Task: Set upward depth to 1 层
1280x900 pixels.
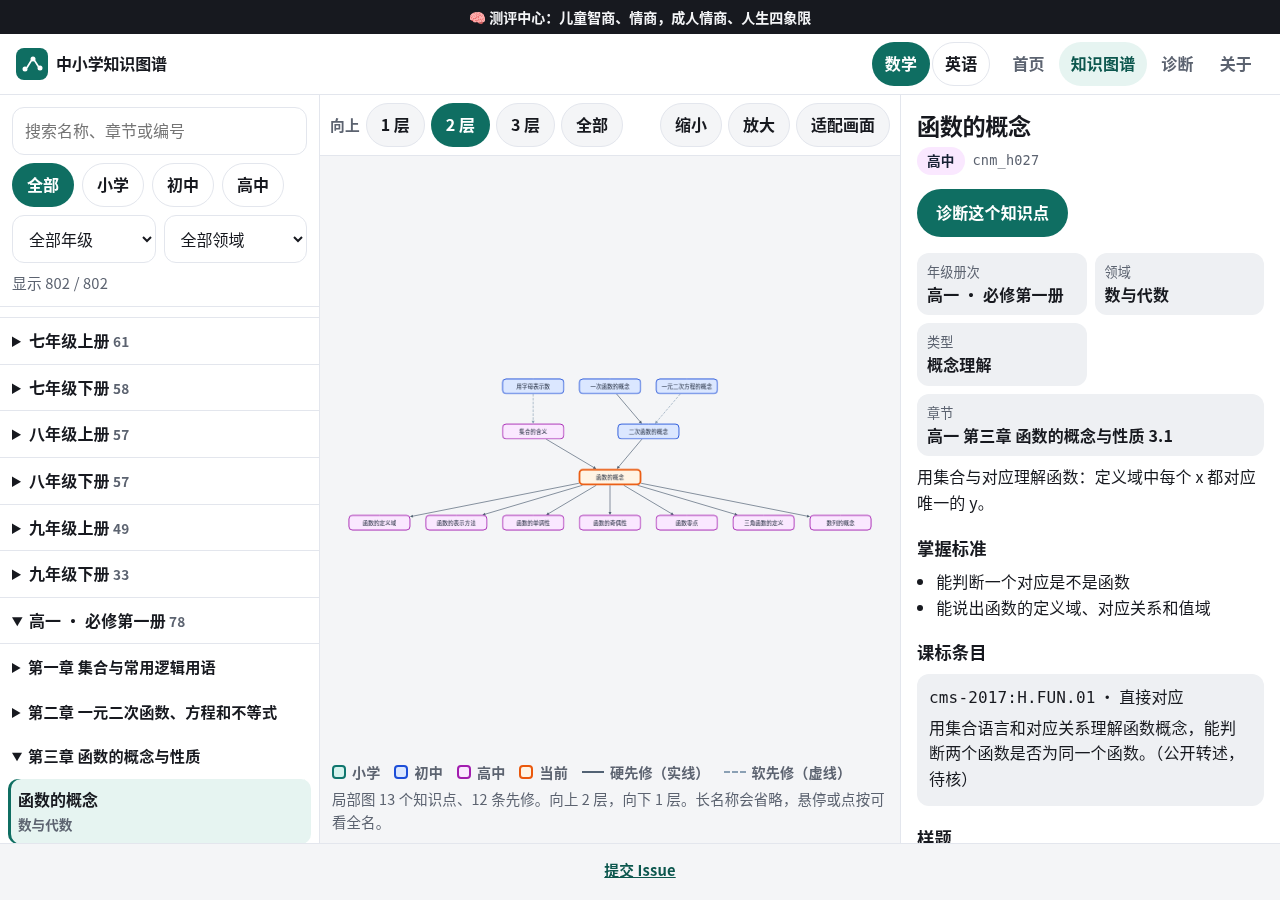Action: (395, 125)
